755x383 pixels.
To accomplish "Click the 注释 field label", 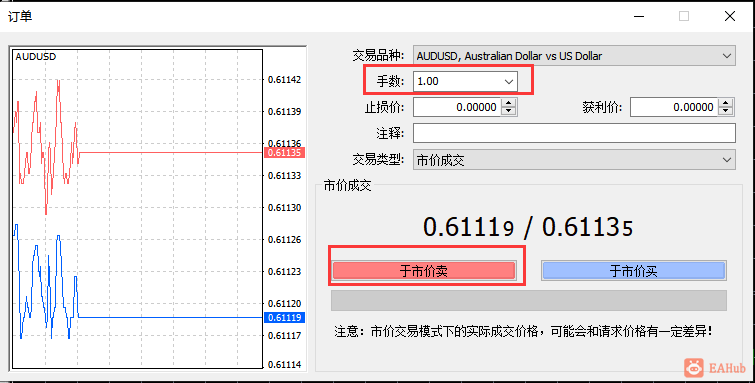I will pyautogui.click(x=390, y=133).
